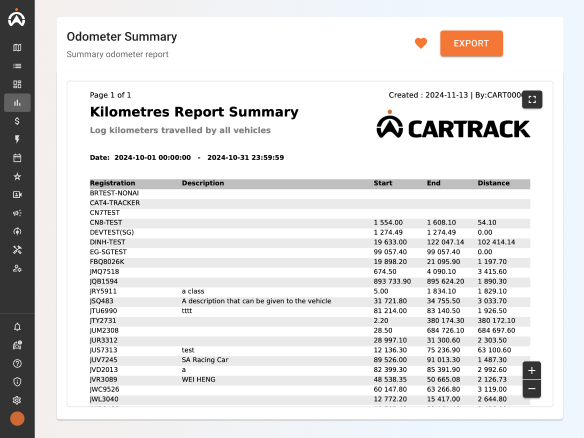This screenshot has width=584, height=438.
Task: Open the dollar sign costs icon
Action: (17, 121)
